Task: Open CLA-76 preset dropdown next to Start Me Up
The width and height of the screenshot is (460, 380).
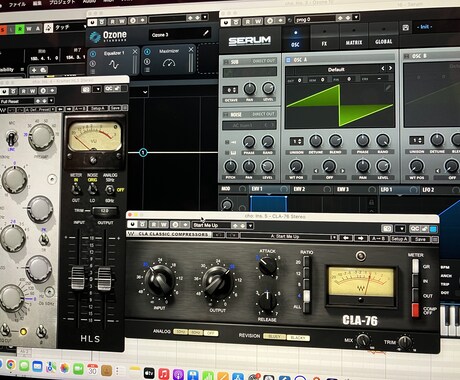Action: pyautogui.click(x=250, y=226)
